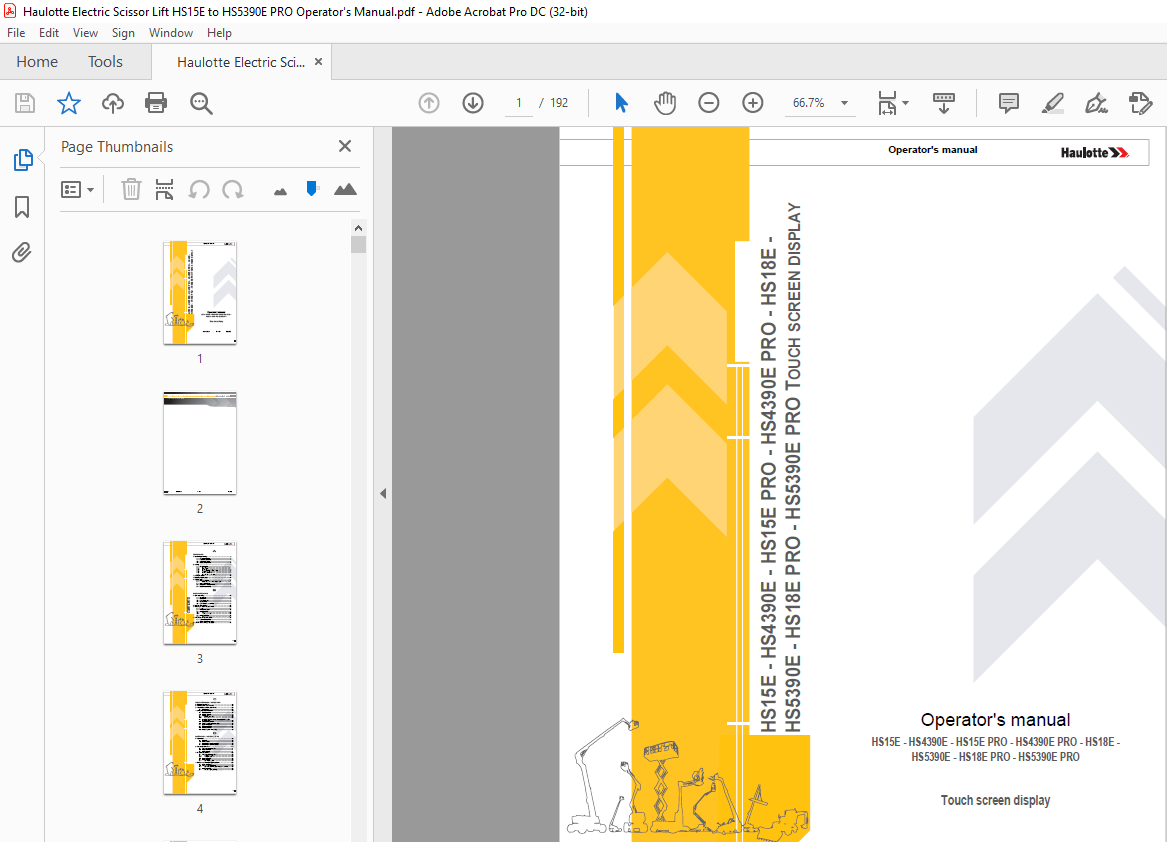Viewport: 1167px width, 842px height.
Task: Open zoom level dropdown arrow
Action: [x=845, y=103]
